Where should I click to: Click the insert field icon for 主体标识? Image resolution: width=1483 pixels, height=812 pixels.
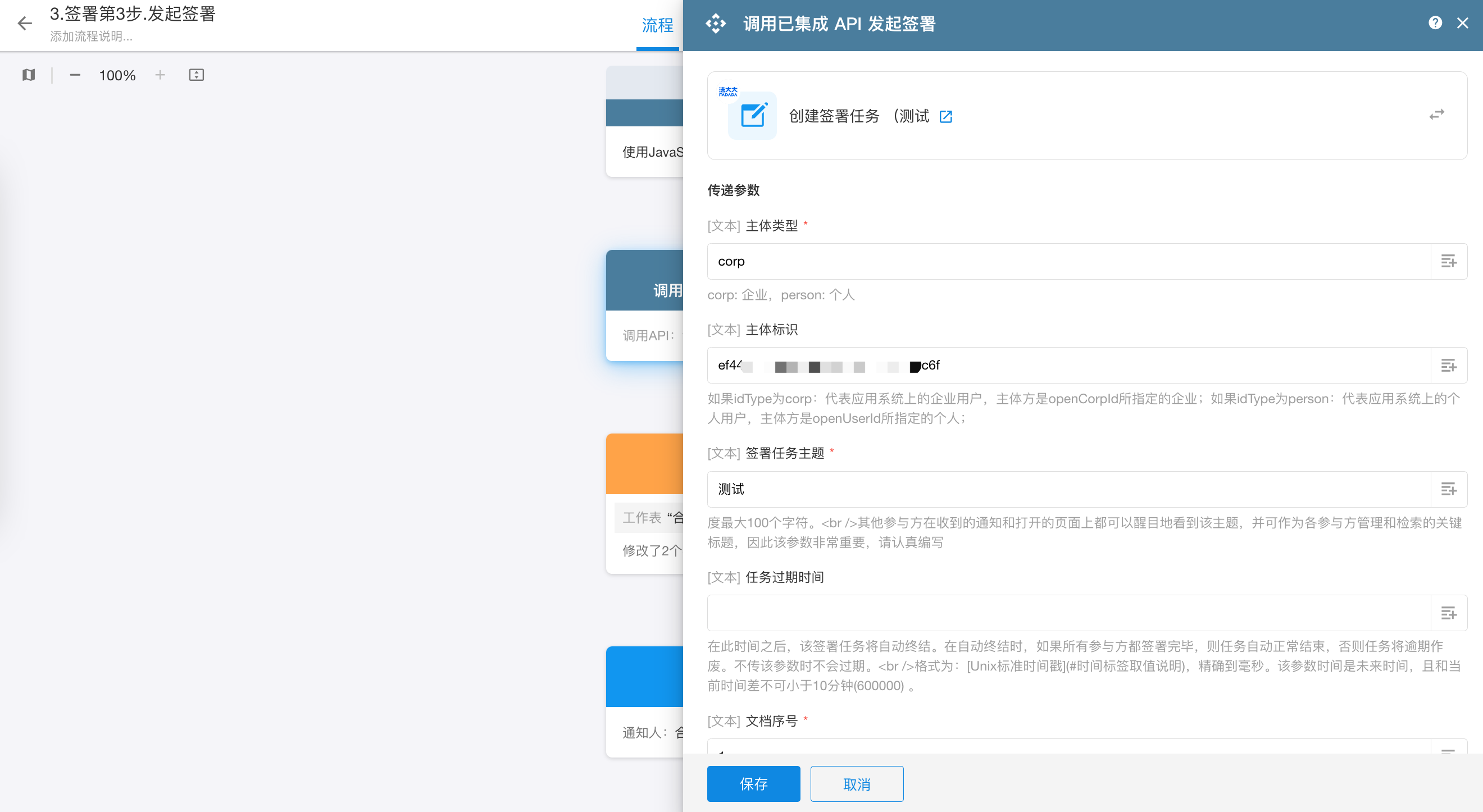1449,366
